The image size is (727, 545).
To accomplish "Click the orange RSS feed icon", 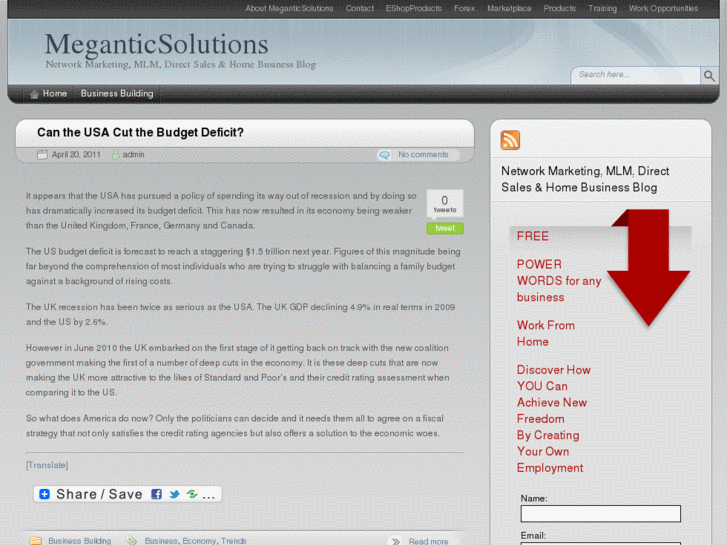I will (x=510, y=140).
